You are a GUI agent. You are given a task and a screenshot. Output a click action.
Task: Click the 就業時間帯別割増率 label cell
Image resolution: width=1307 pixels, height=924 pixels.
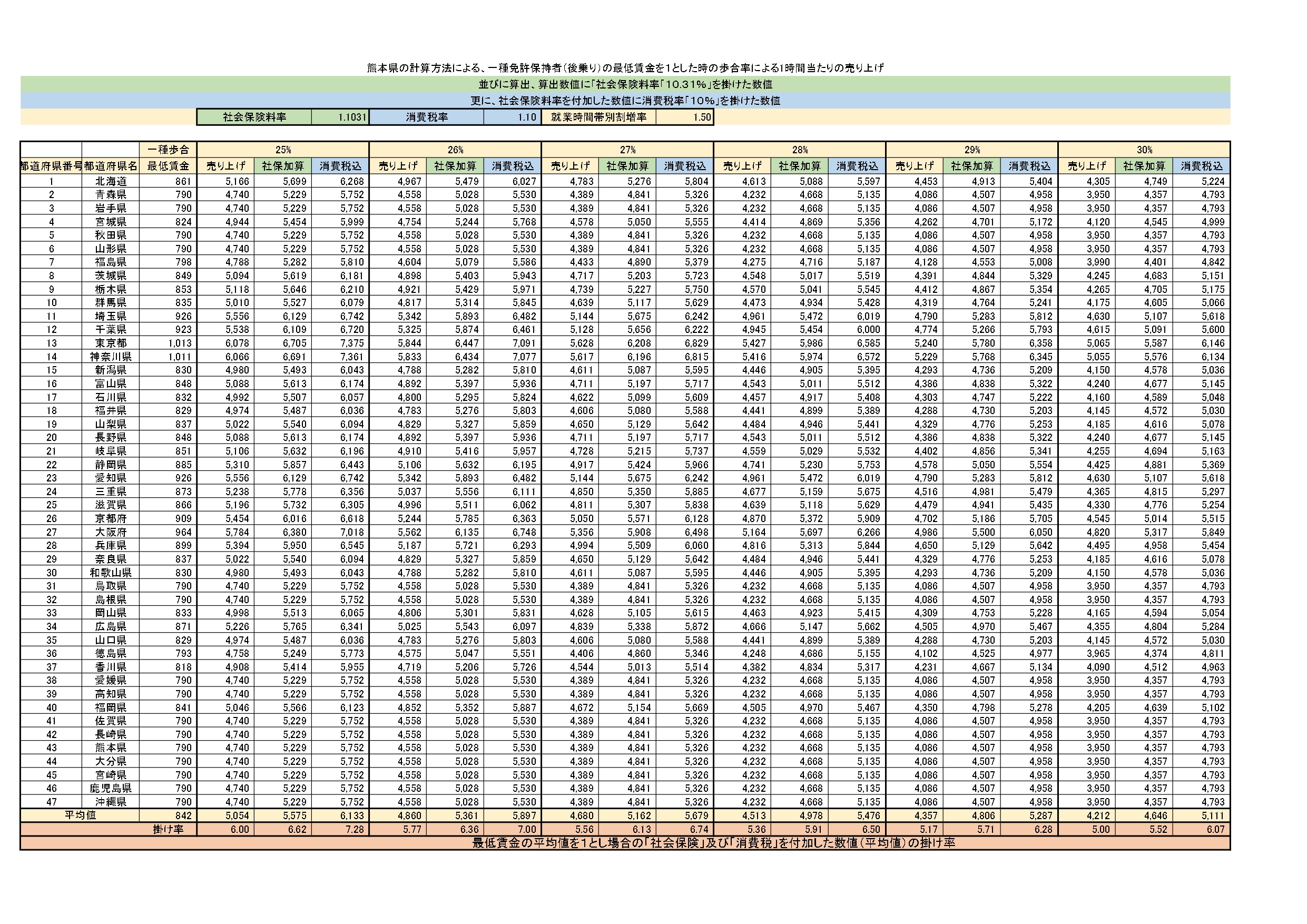coord(599,117)
